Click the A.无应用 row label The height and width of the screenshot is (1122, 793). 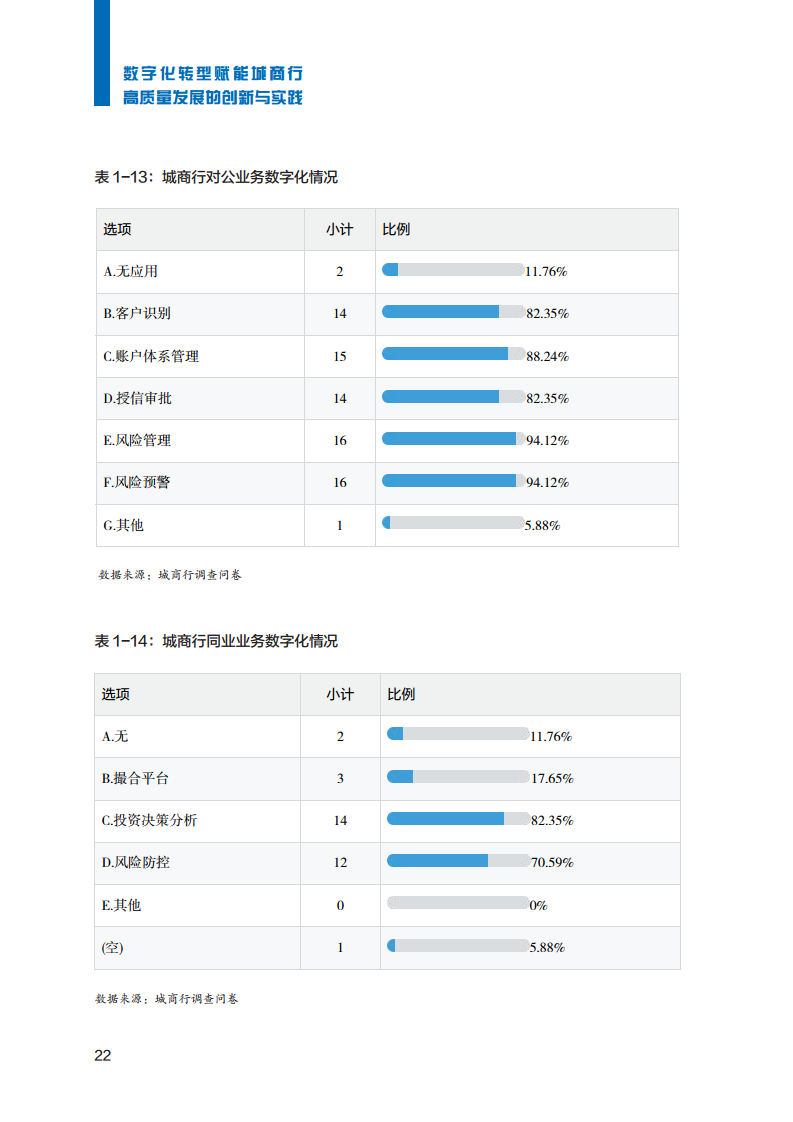pos(130,271)
